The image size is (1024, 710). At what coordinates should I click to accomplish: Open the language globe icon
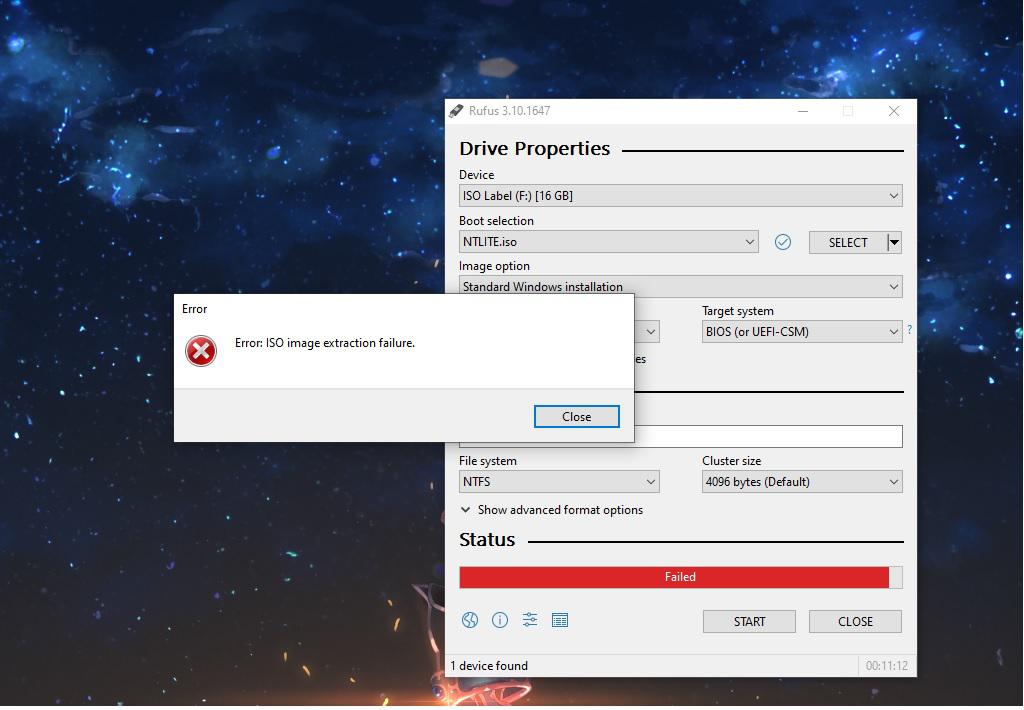click(x=470, y=620)
